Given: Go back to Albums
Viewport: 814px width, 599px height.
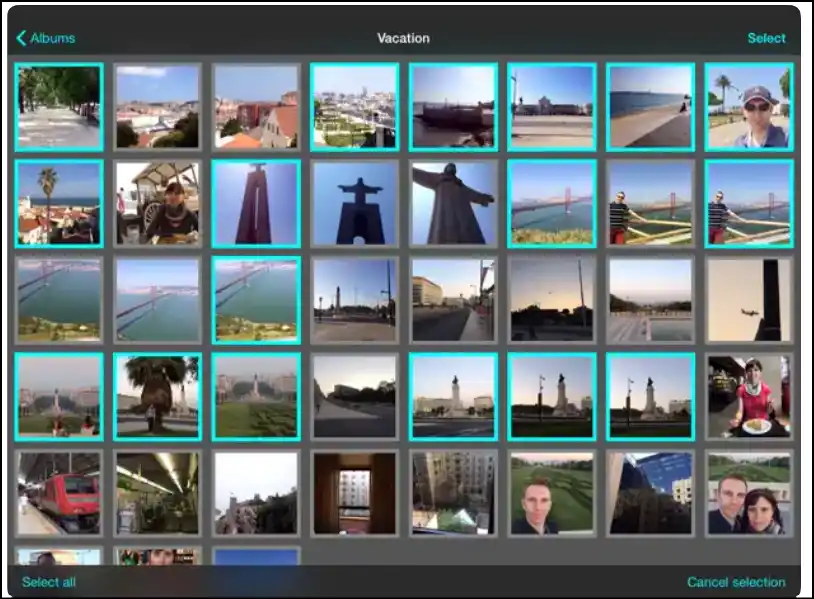Looking at the screenshot, I should tap(46, 38).
